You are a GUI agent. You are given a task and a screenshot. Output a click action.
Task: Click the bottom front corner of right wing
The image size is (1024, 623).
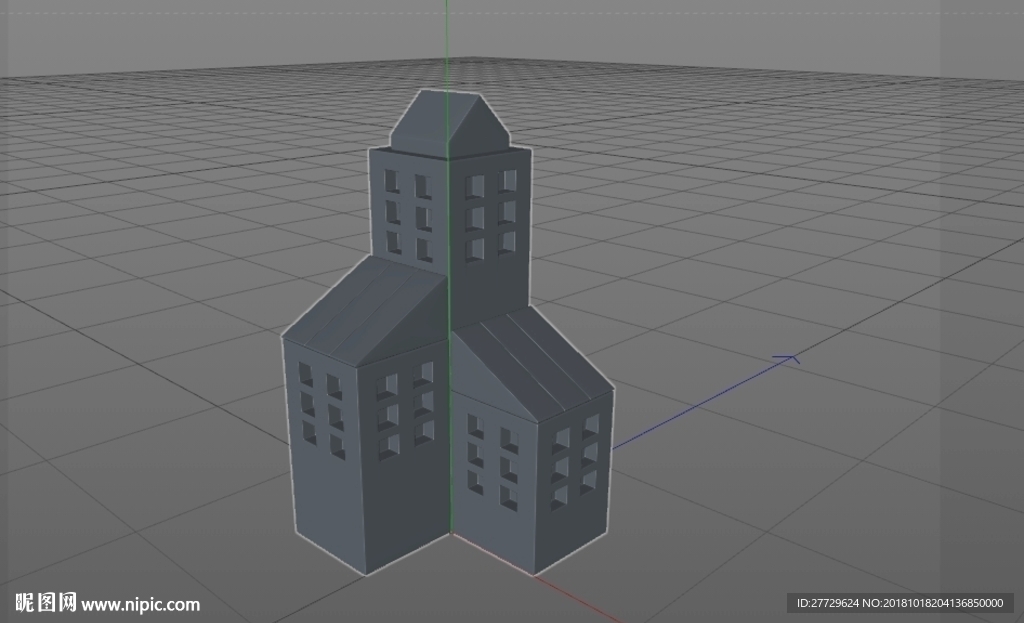[x=535, y=575]
